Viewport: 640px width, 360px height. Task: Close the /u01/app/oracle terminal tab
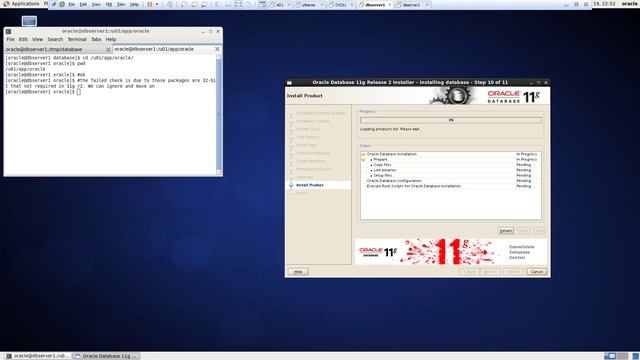click(x=217, y=49)
